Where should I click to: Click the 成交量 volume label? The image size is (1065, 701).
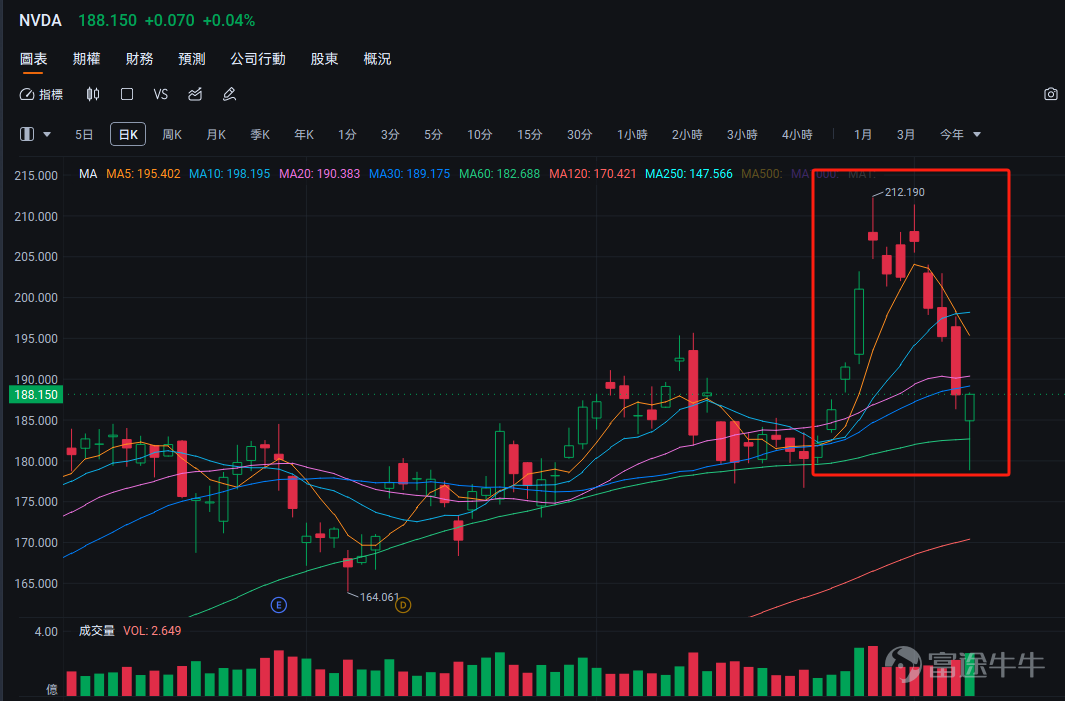click(x=96, y=630)
